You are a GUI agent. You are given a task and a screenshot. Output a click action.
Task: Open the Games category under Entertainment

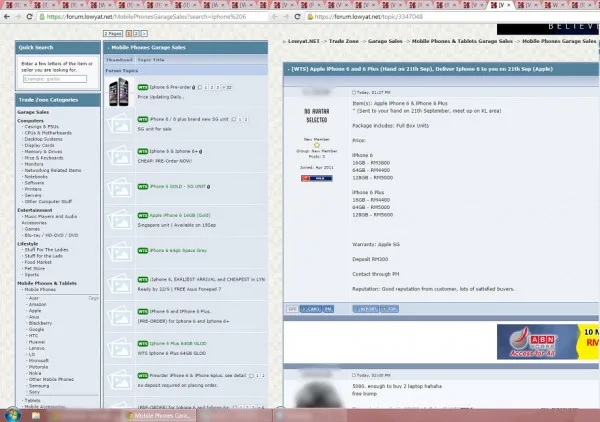(32, 229)
